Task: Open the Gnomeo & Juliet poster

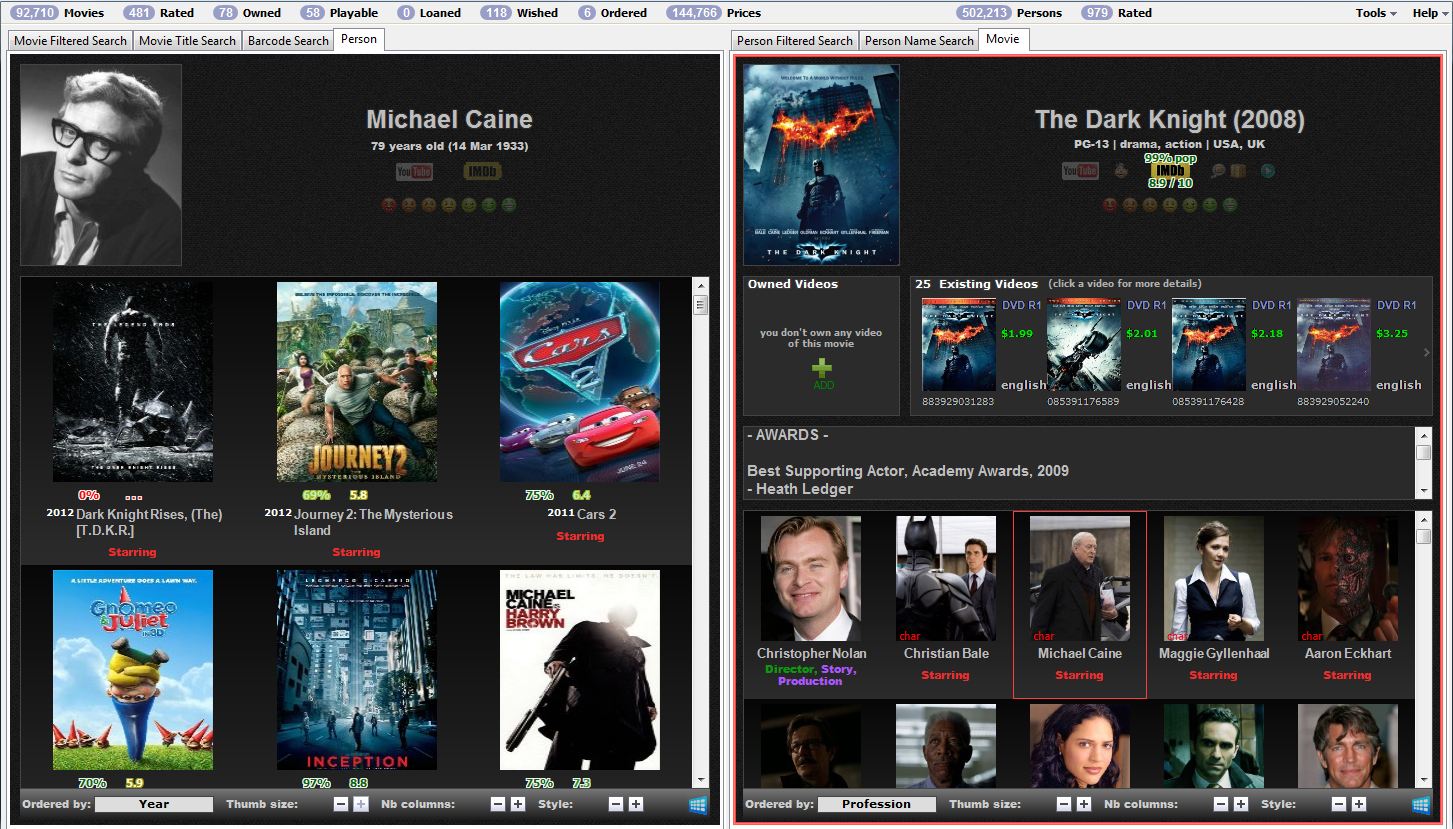Action: (x=133, y=670)
